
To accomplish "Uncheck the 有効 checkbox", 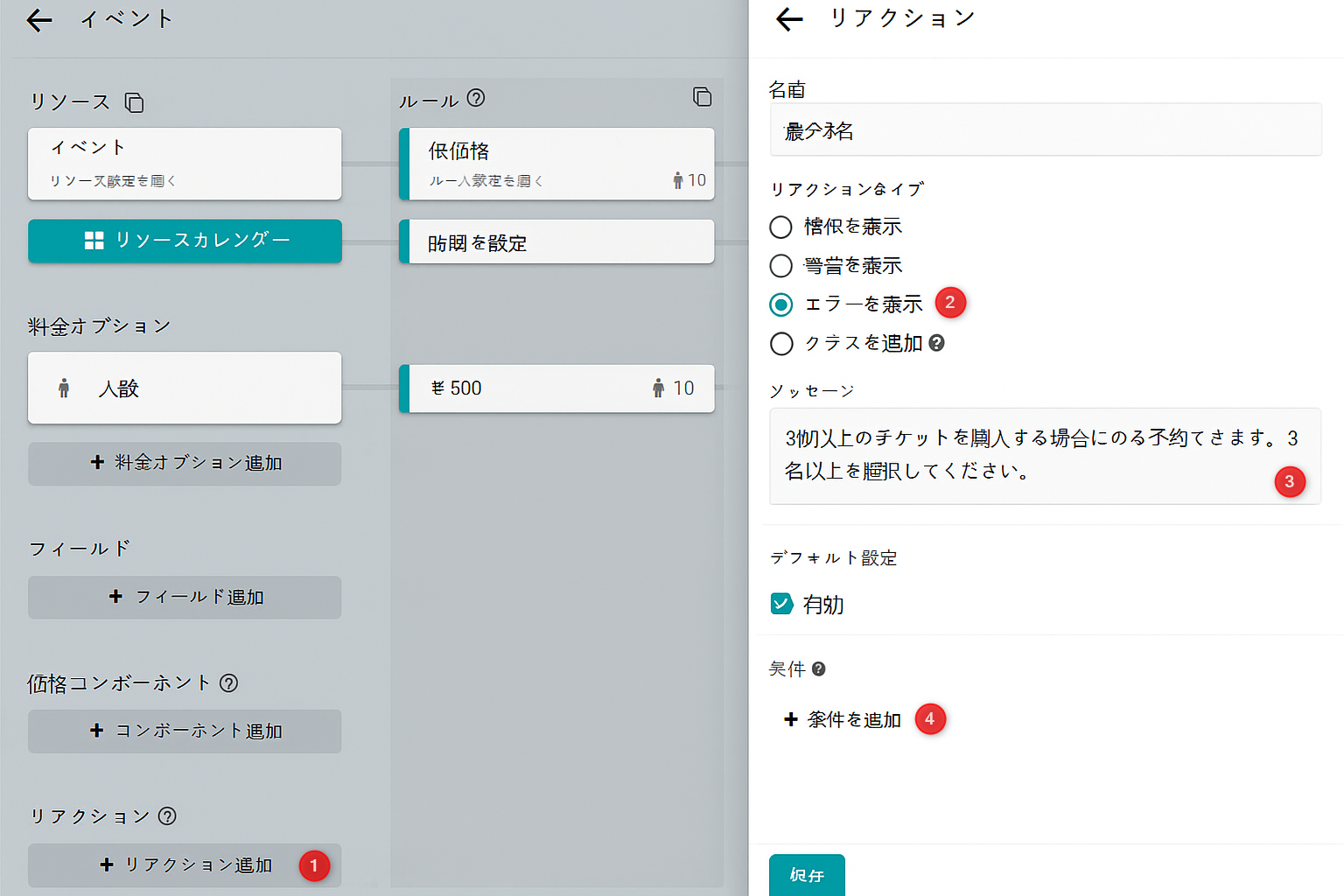I will 781,604.
